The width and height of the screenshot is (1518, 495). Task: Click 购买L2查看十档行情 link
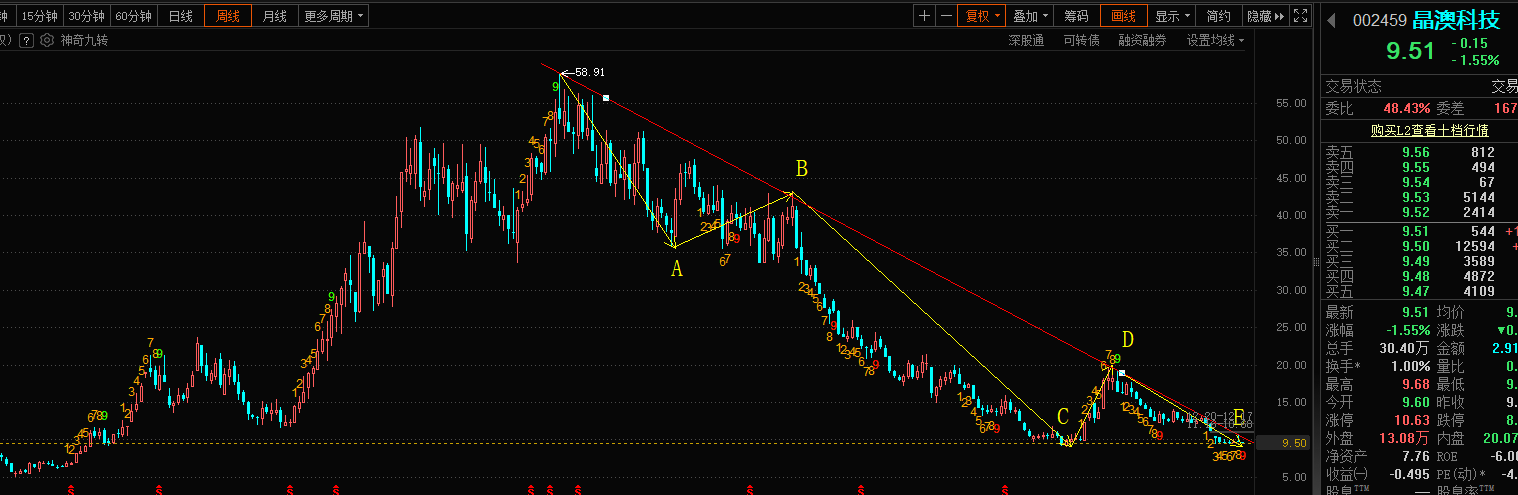[x=1429, y=130]
